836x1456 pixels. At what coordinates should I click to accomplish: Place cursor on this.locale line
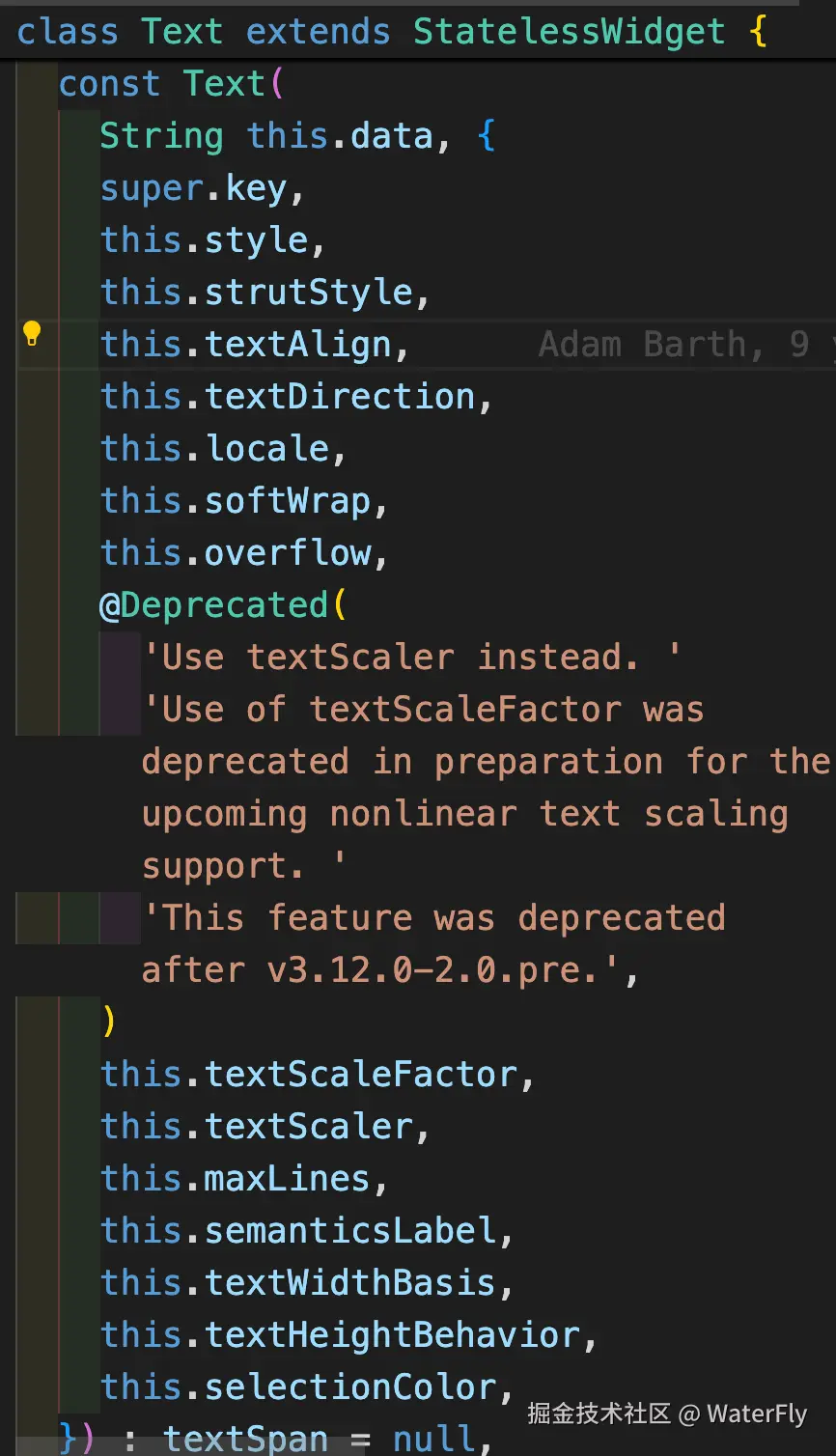(222, 449)
